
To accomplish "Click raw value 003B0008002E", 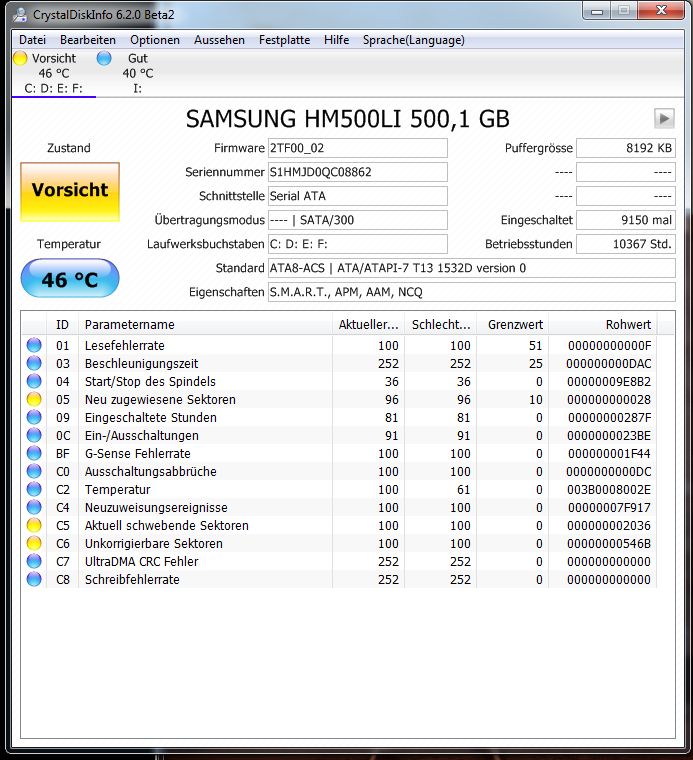I will pos(609,489).
